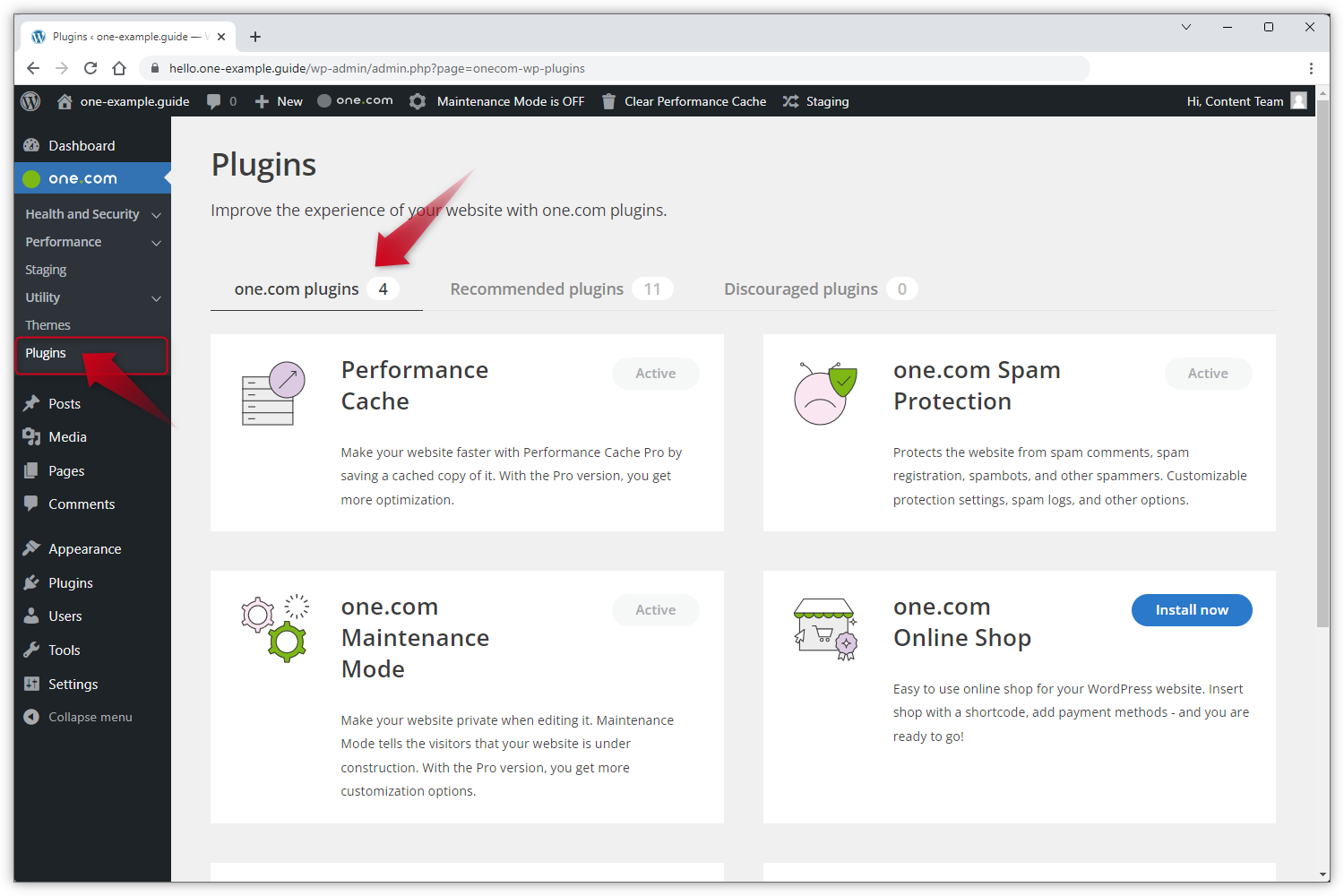Go back using the browser back arrow

pyautogui.click(x=33, y=68)
